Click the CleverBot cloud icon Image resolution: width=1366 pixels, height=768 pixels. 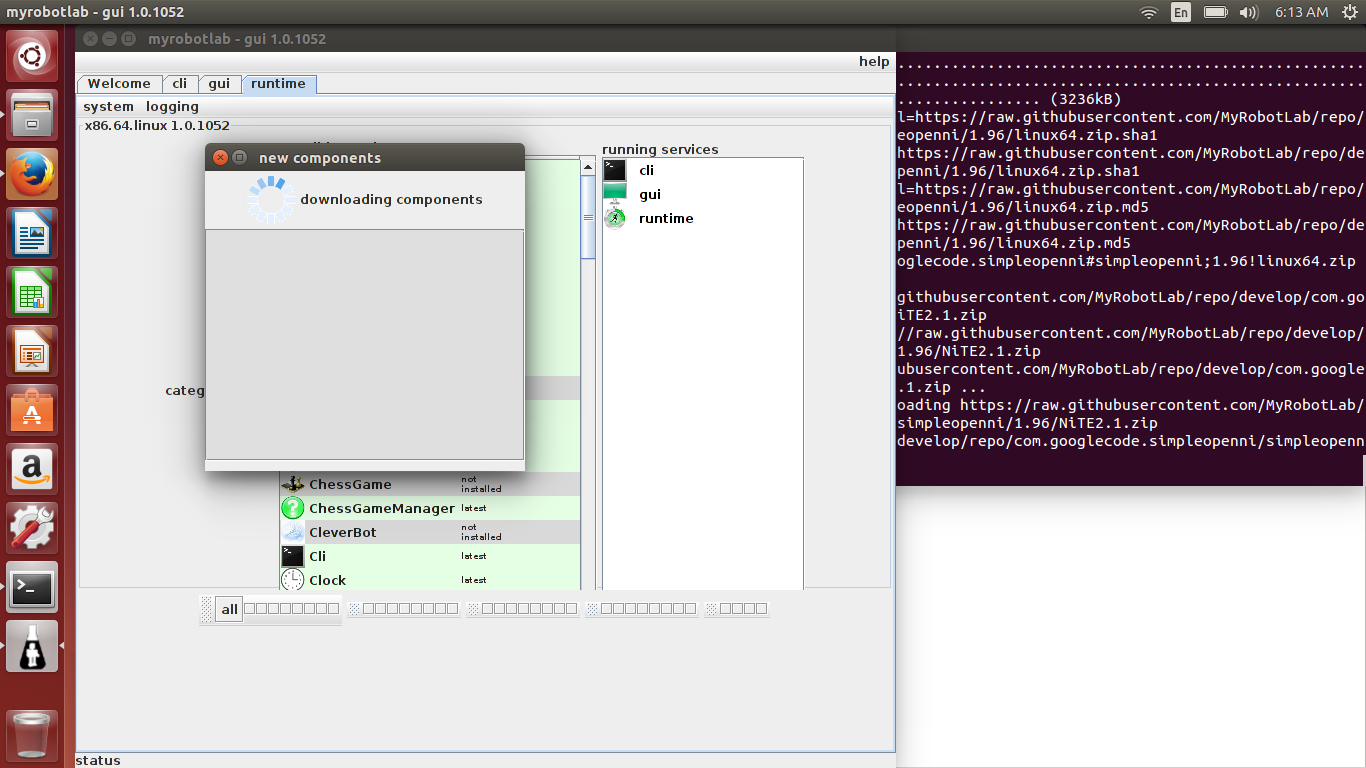pyautogui.click(x=292, y=532)
